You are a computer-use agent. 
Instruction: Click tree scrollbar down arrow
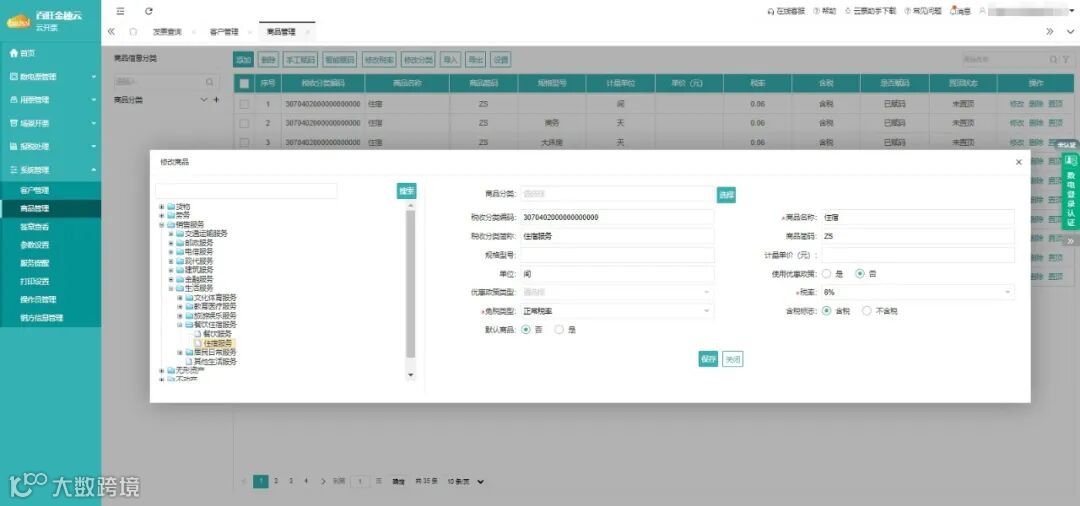coord(411,375)
